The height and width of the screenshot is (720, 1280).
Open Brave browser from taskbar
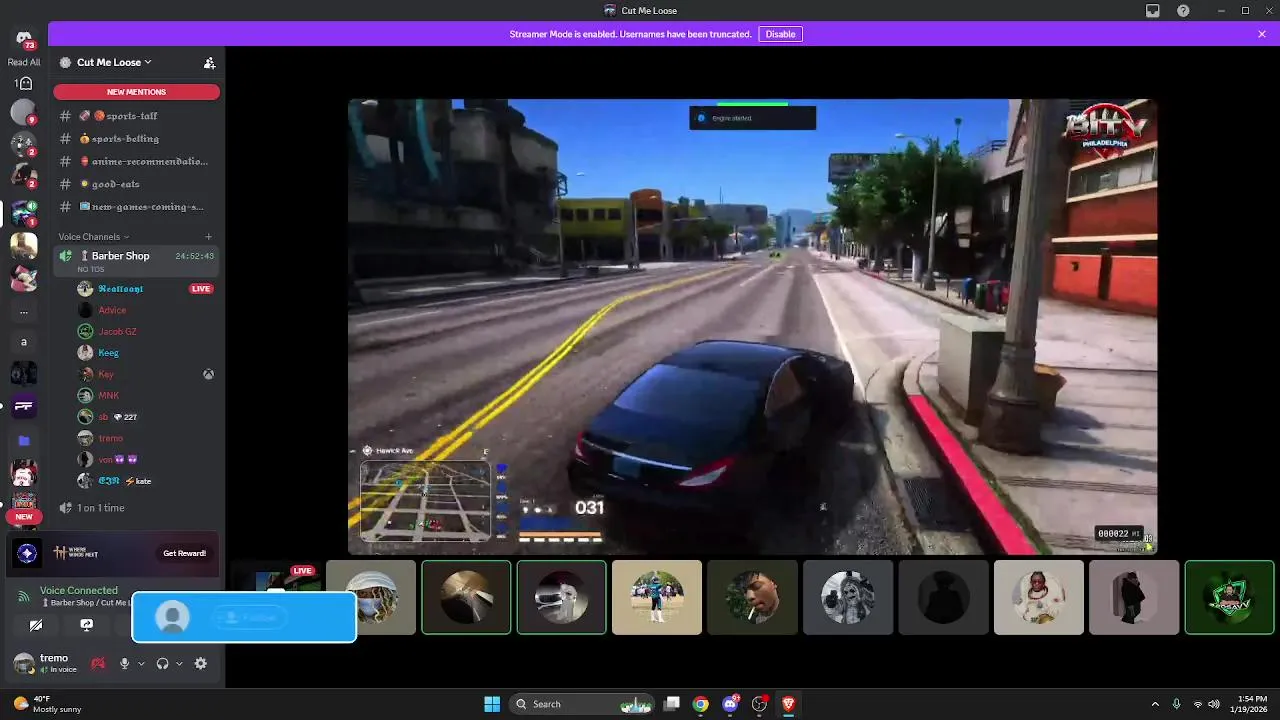tap(788, 704)
